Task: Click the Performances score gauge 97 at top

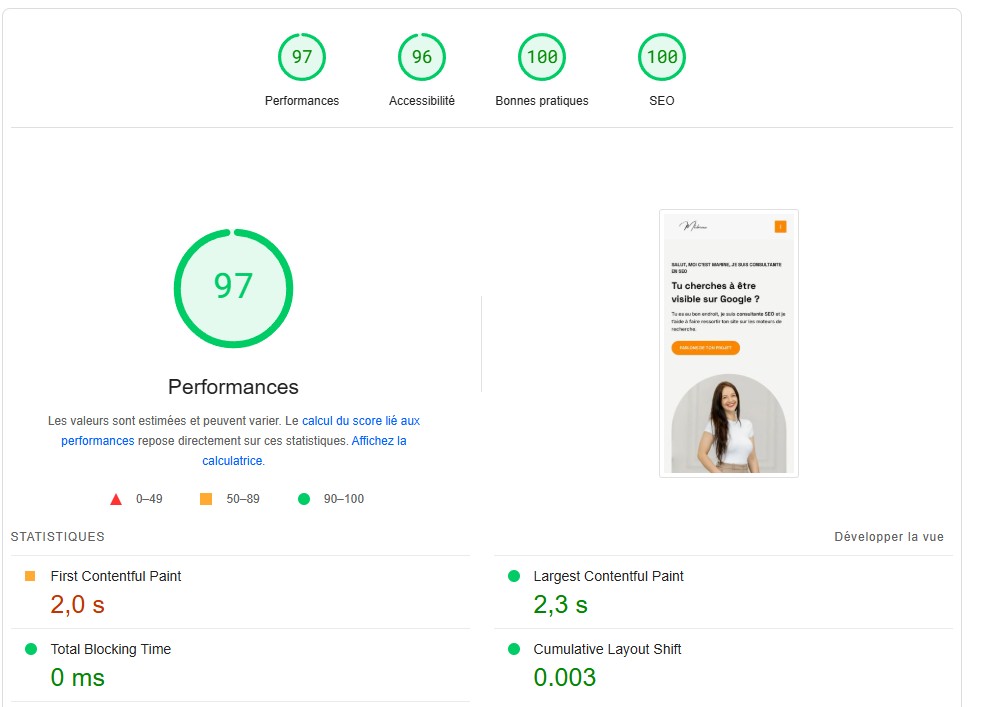Action: (302, 57)
